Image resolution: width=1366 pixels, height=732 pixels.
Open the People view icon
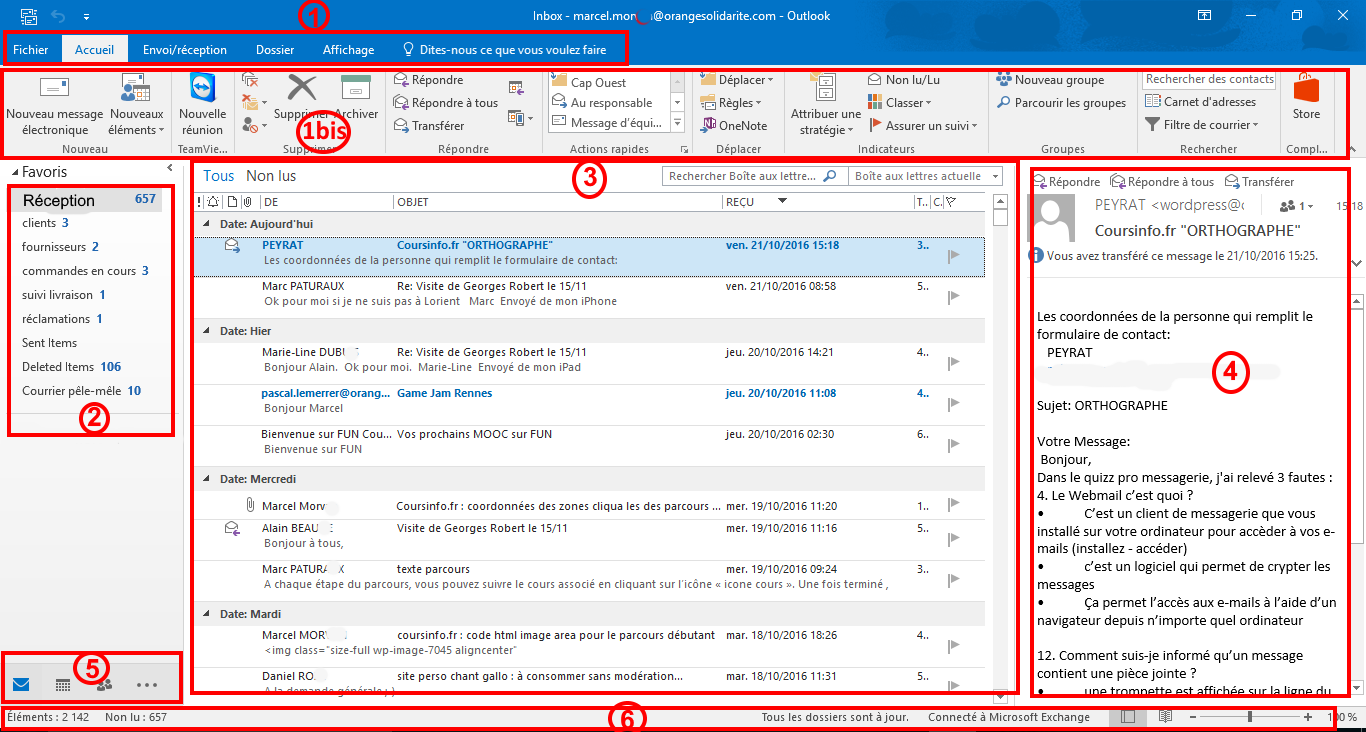(104, 684)
